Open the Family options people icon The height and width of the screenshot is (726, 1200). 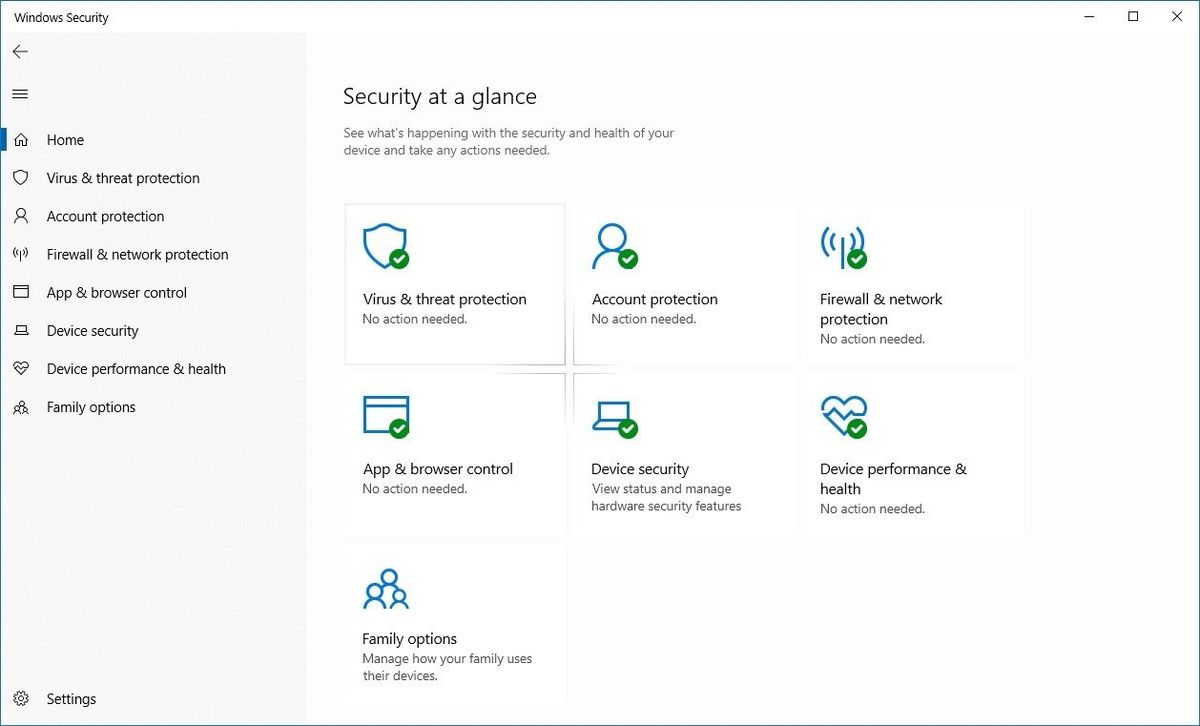384,589
